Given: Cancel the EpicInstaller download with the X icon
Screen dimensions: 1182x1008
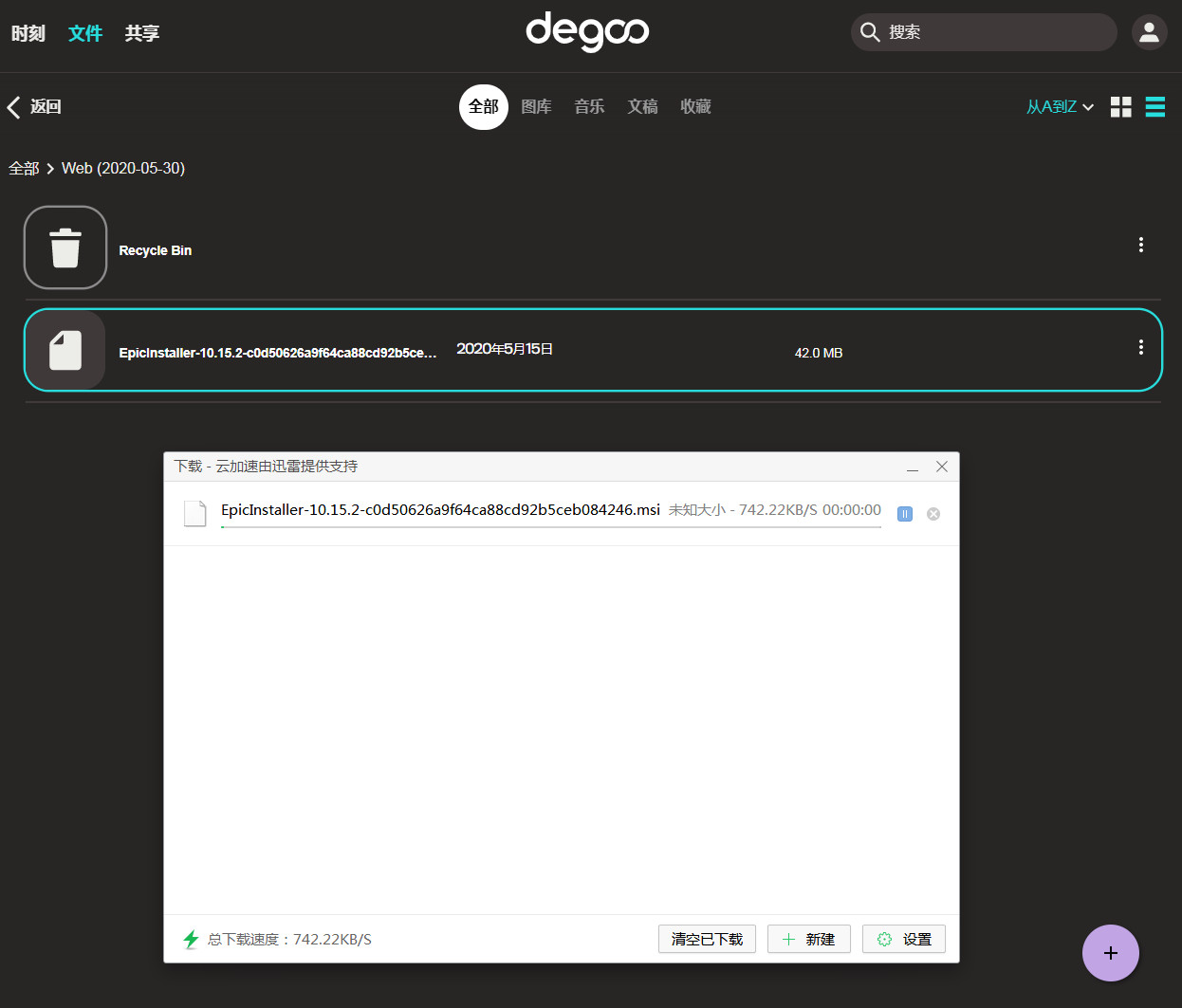Looking at the screenshot, I should 933,514.
